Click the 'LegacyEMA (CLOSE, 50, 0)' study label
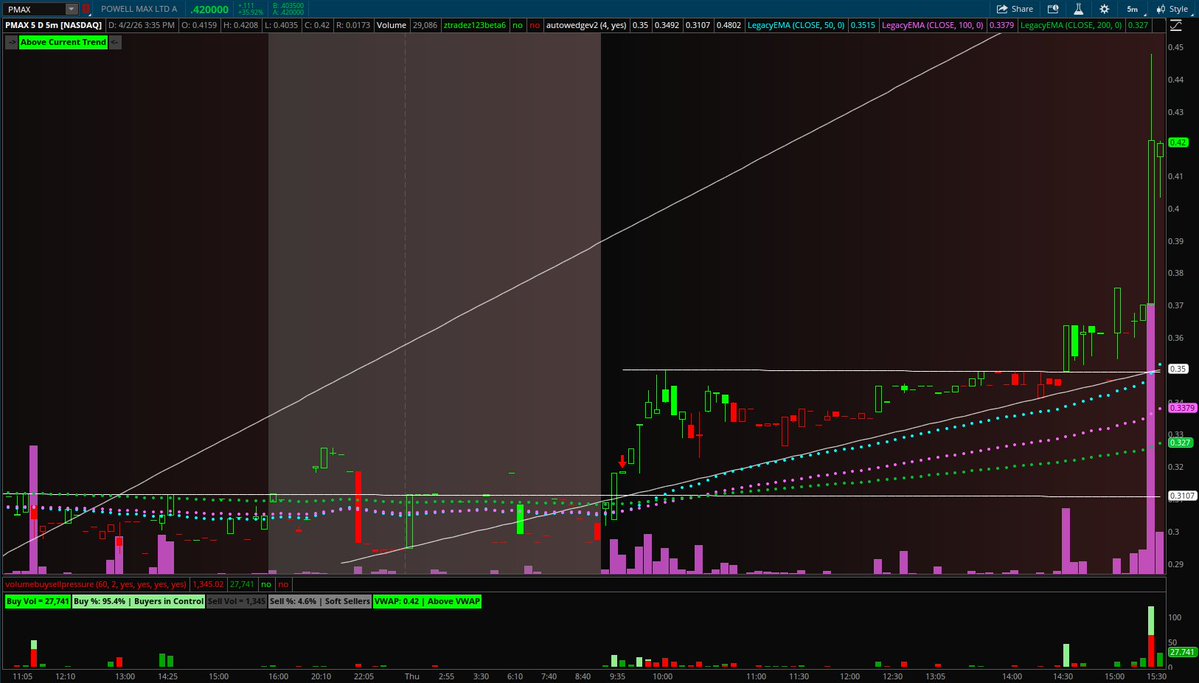The image size is (1199, 683). point(795,25)
